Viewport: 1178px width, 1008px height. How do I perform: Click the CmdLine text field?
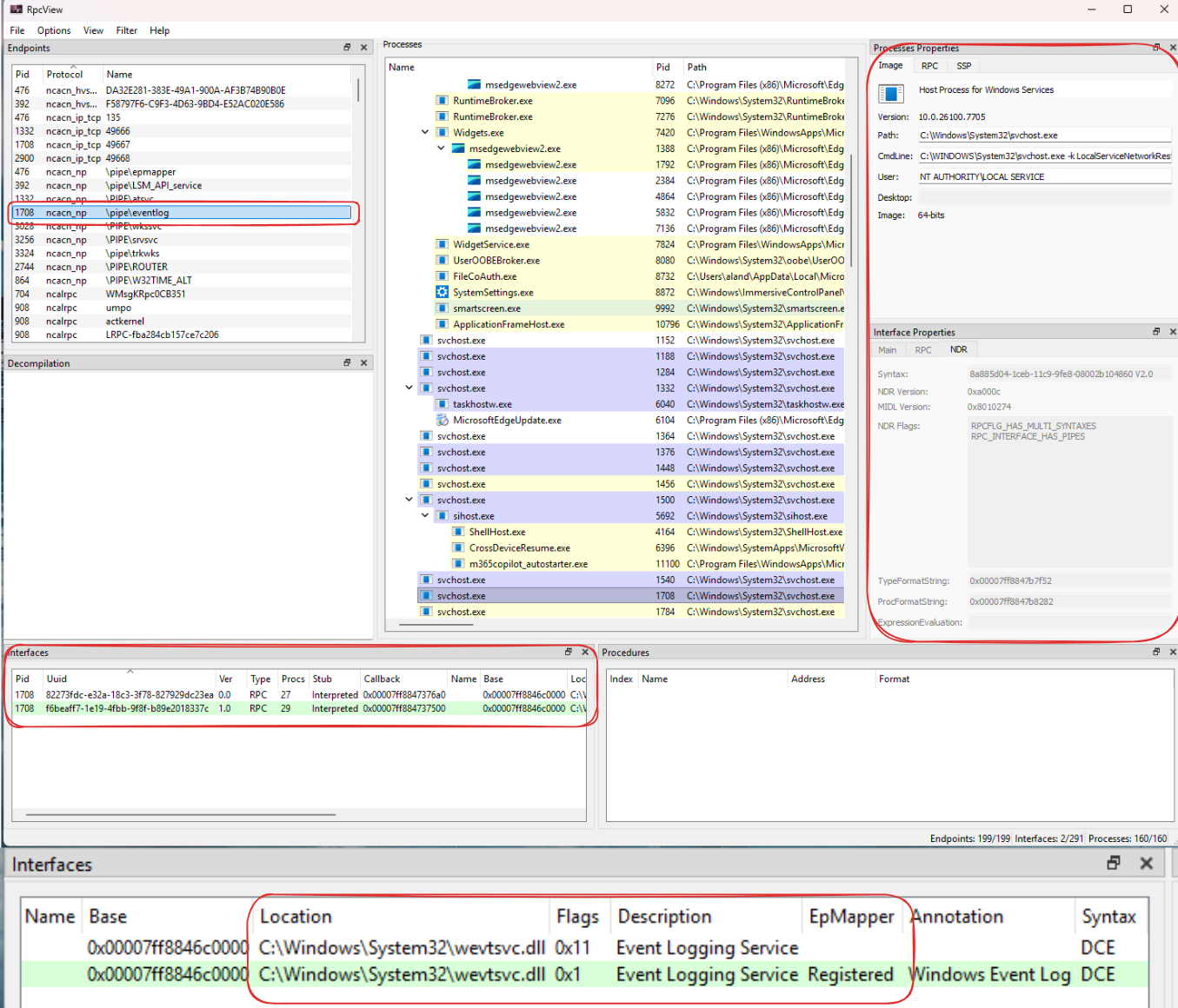click(1044, 156)
